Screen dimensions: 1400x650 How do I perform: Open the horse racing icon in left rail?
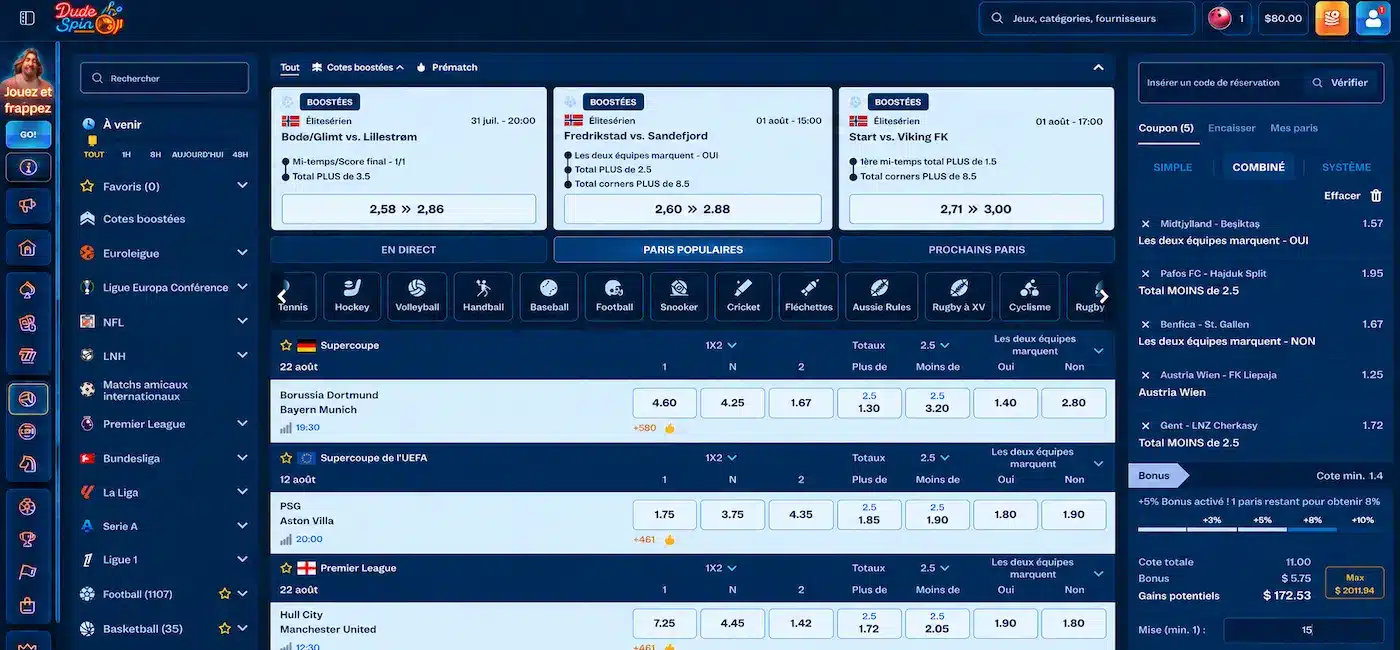[28, 464]
